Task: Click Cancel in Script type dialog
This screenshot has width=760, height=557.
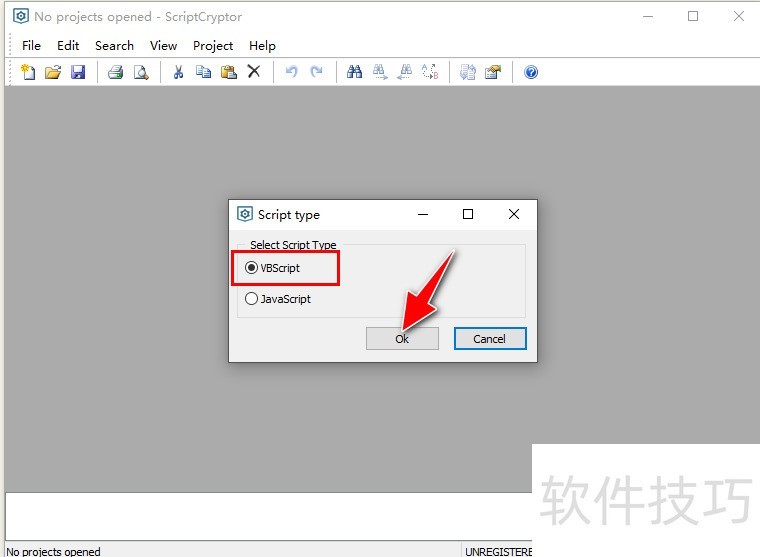Action: coord(490,338)
